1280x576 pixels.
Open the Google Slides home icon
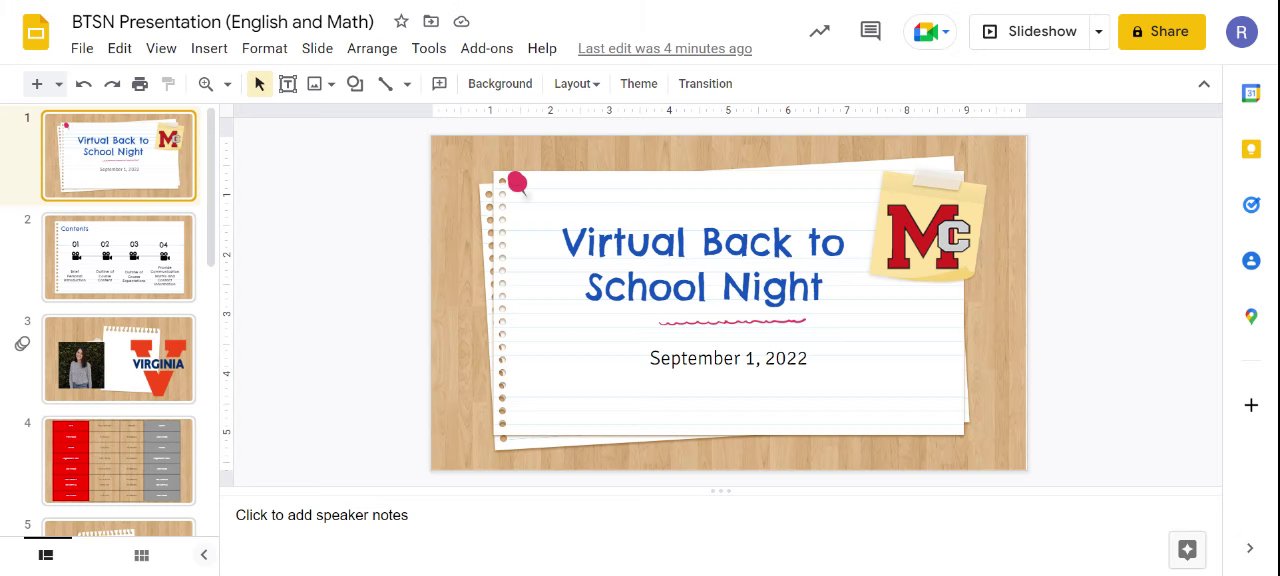click(x=36, y=32)
